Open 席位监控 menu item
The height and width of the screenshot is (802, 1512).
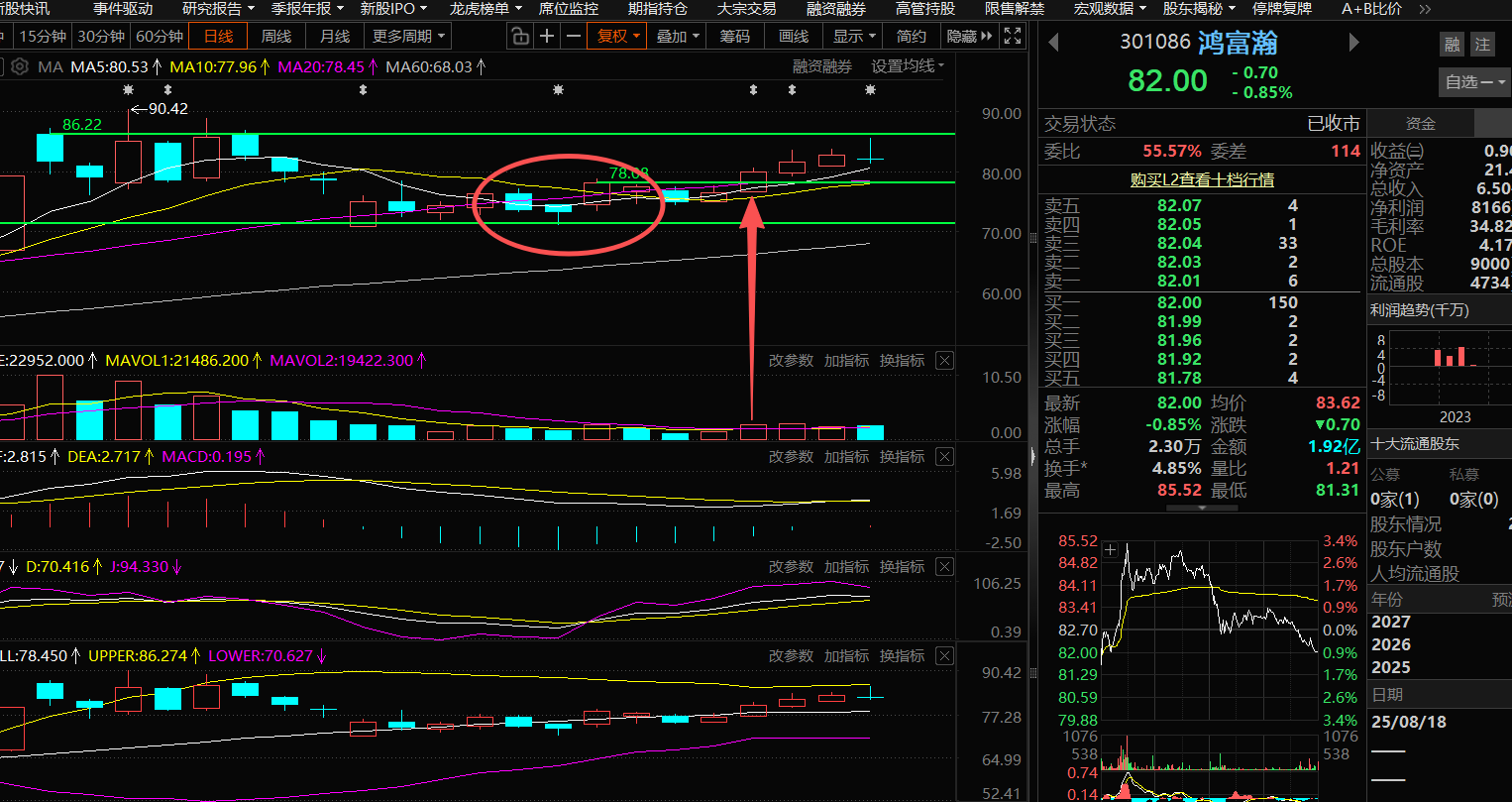click(569, 9)
